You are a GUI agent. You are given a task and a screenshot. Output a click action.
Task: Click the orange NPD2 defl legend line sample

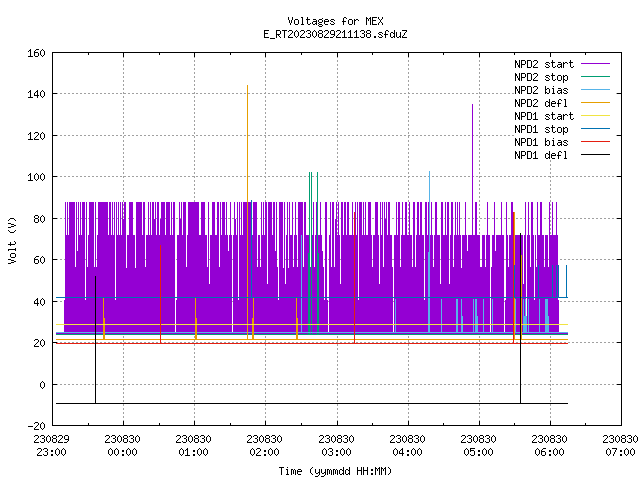point(595,102)
